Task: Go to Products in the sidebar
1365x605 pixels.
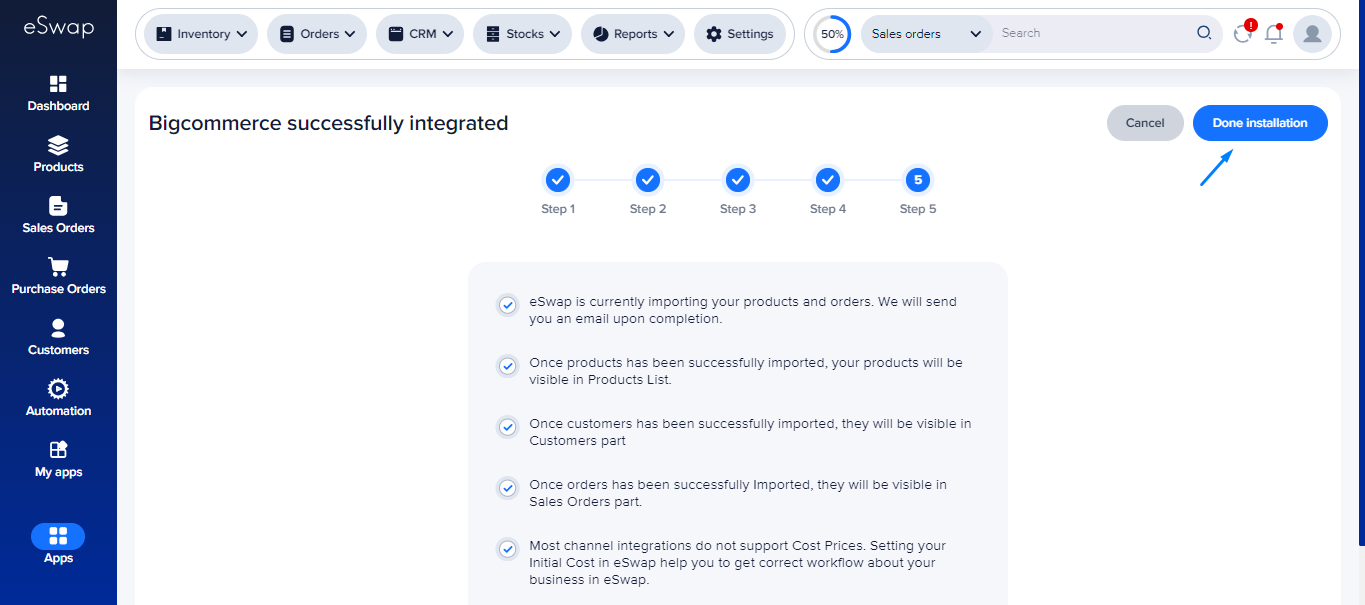Action: (x=58, y=146)
